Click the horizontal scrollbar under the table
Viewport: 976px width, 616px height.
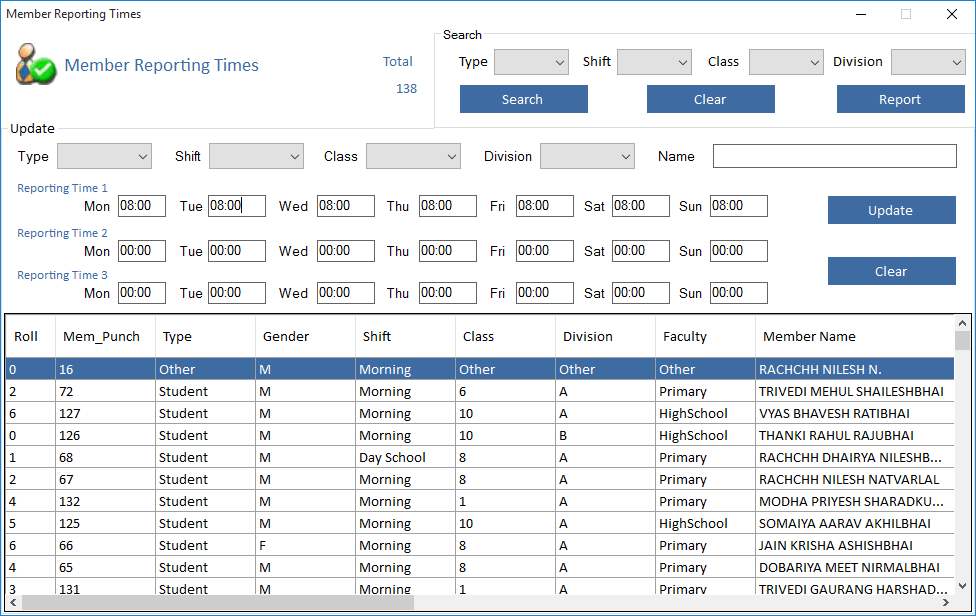(x=480, y=602)
